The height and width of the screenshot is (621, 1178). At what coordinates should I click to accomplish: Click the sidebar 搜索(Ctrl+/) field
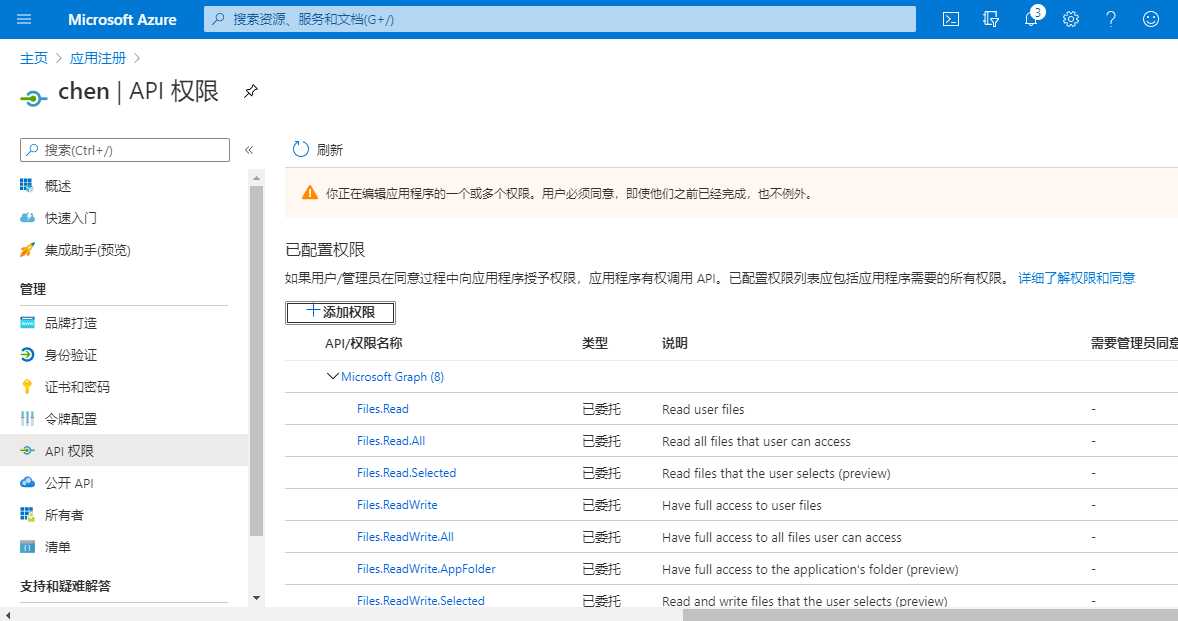[x=125, y=150]
